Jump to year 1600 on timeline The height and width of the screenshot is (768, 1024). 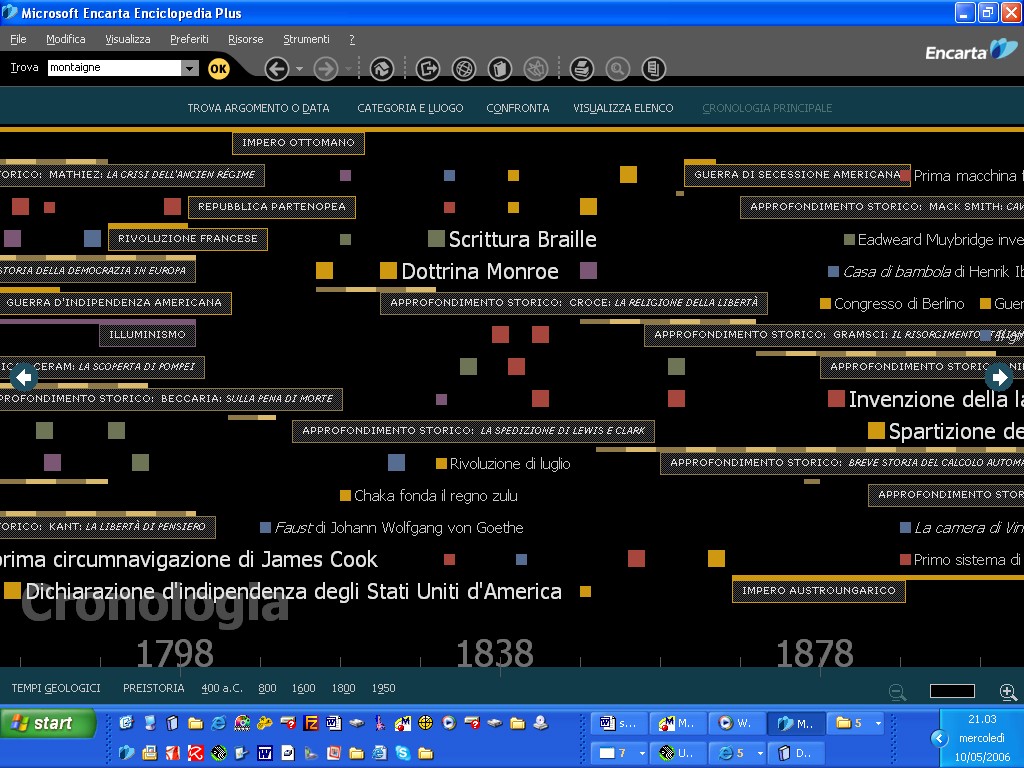tap(304, 688)
